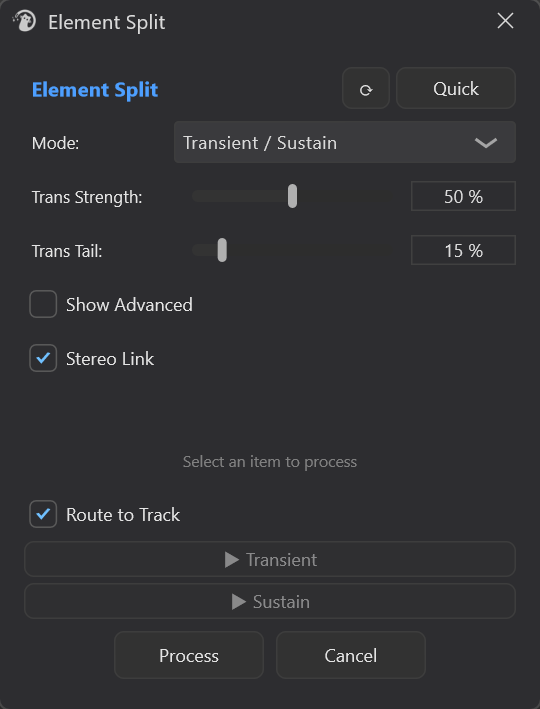Click the 'Select an item to process' status text

(270, 462)
